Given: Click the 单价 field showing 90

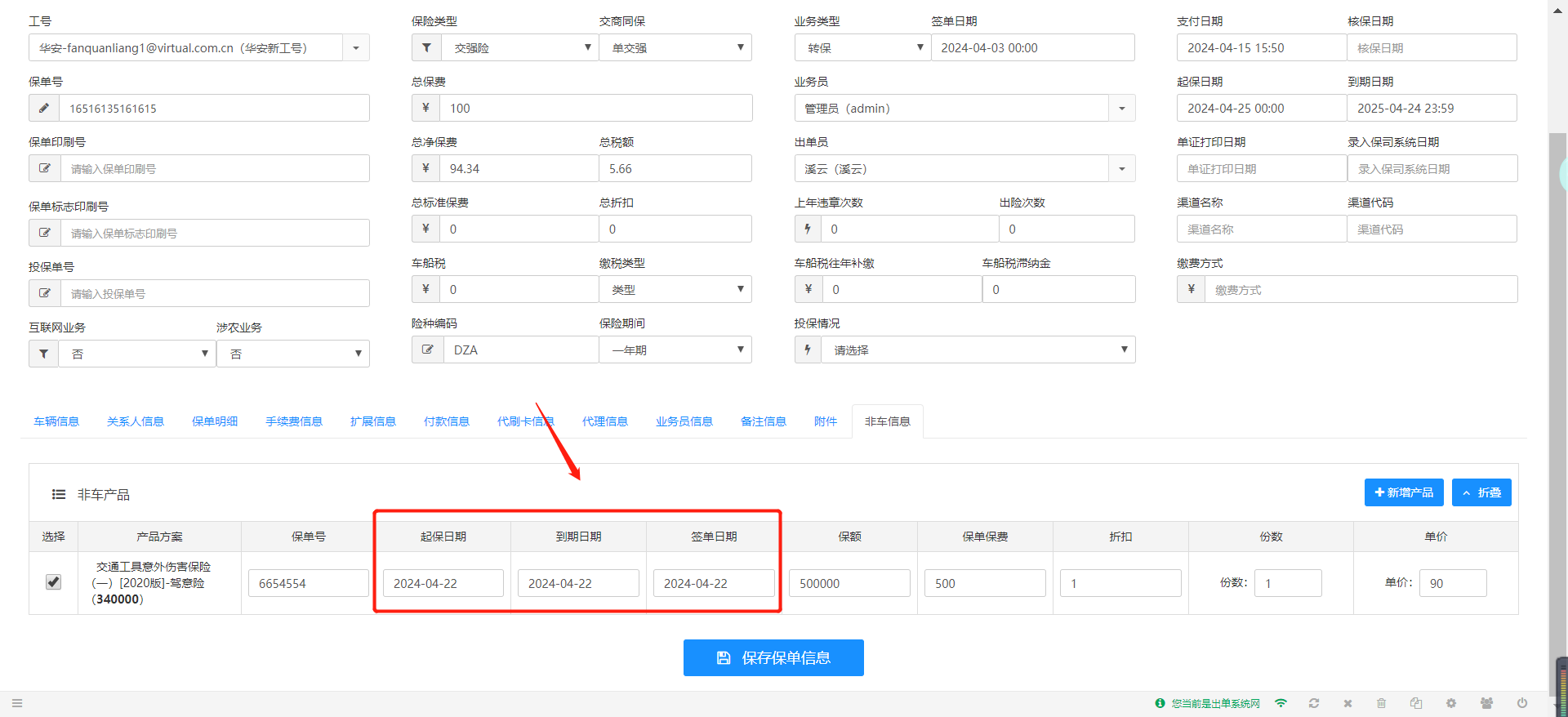Looking at the screenshot, I should click(1453, 583).
